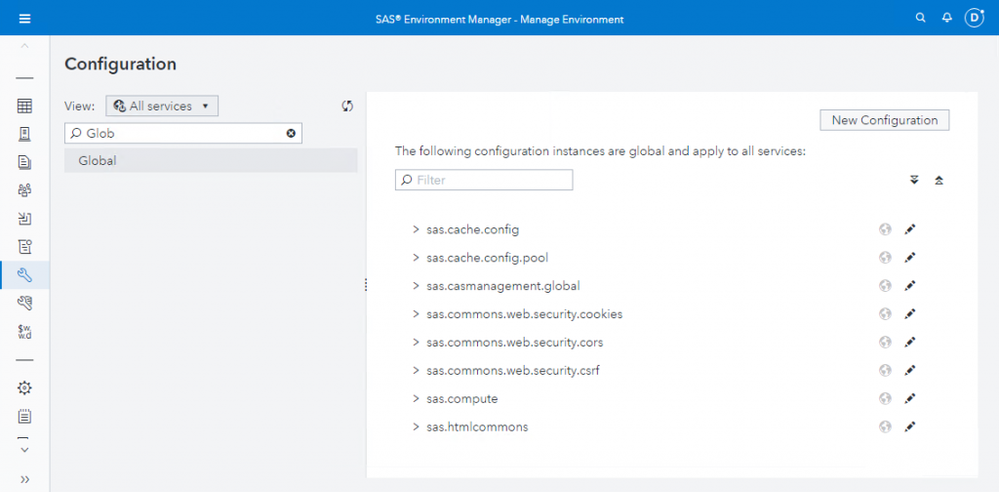Open the View All services dropdown
Image resolution: width=999 pixels, height=492 pixels.
pyautogui.click(x=162, y=106)
